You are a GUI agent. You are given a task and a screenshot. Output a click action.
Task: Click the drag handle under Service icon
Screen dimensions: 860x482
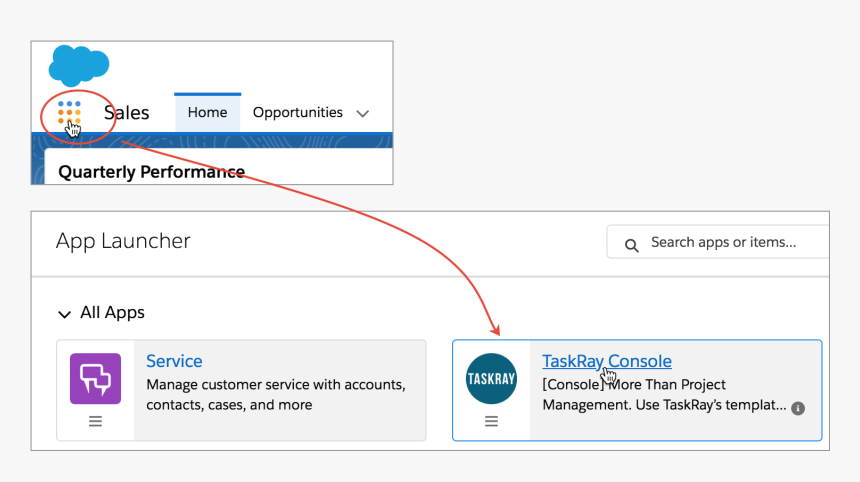point(95,421)
